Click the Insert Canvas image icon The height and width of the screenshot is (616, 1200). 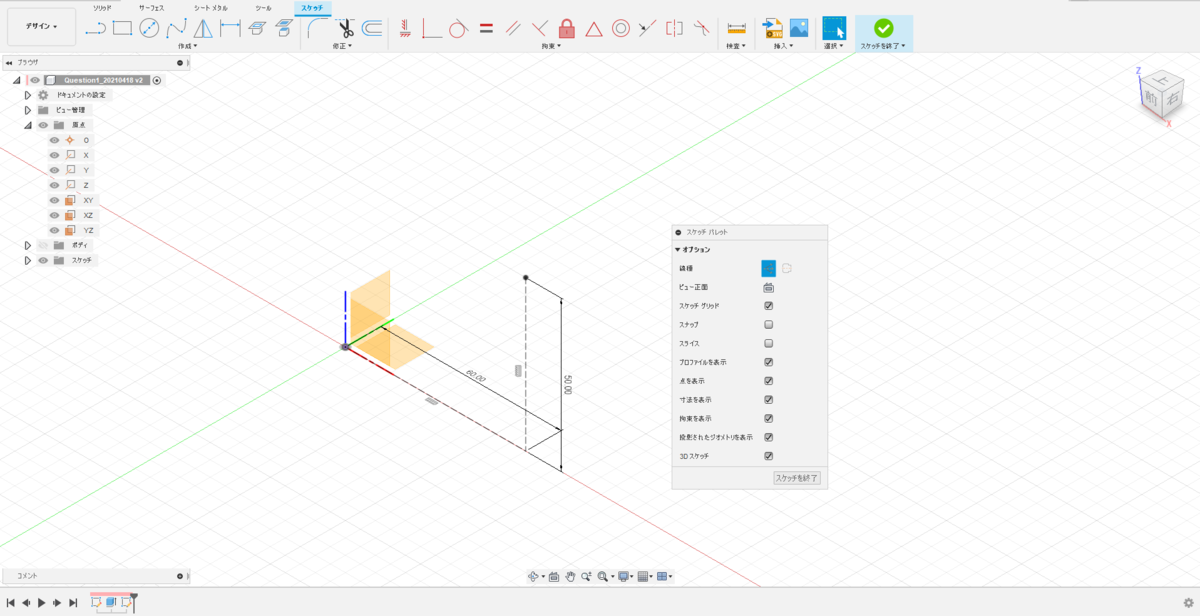tap(799, 28)
